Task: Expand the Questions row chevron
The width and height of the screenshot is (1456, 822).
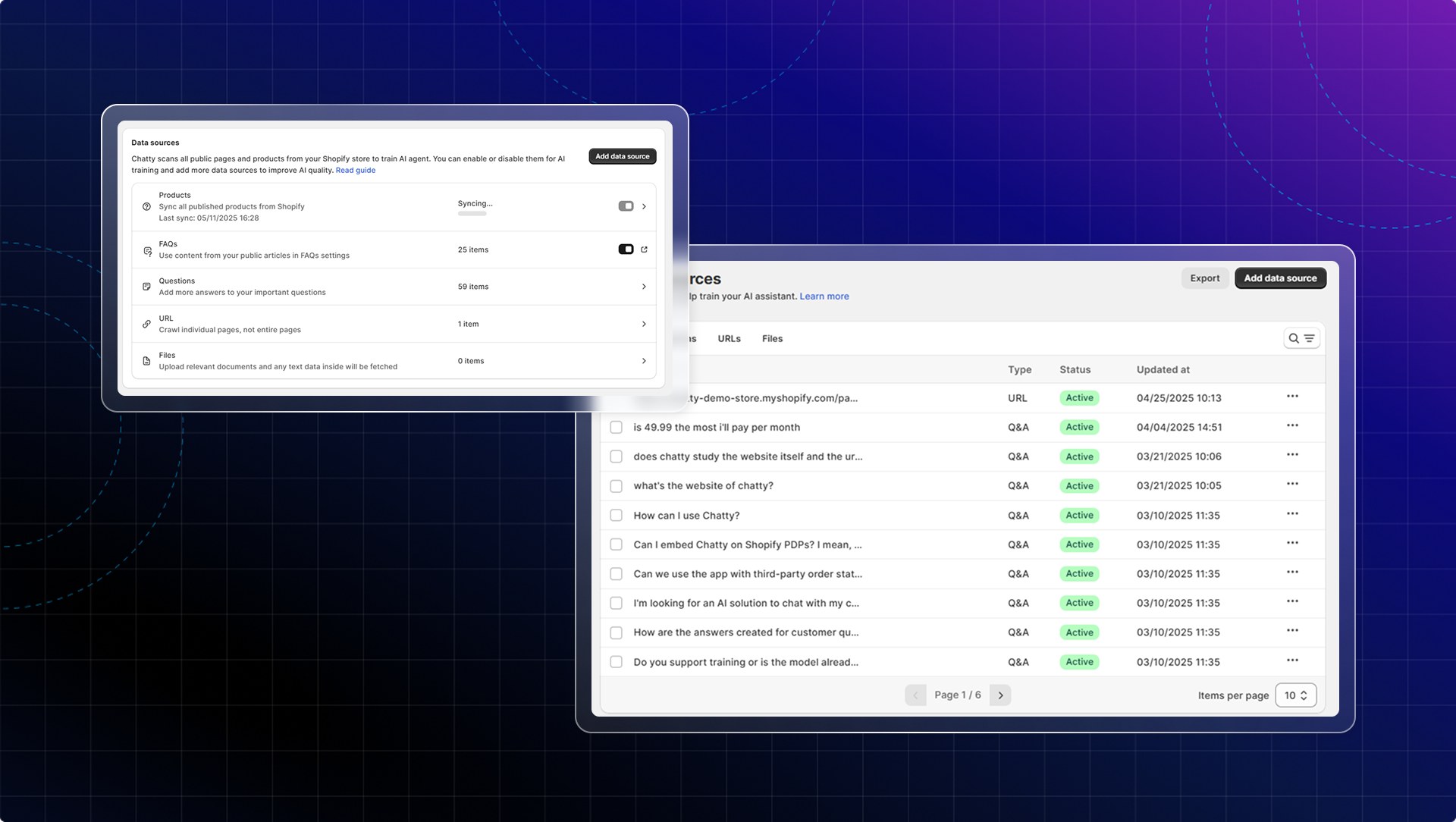Action: coord(644,287)
